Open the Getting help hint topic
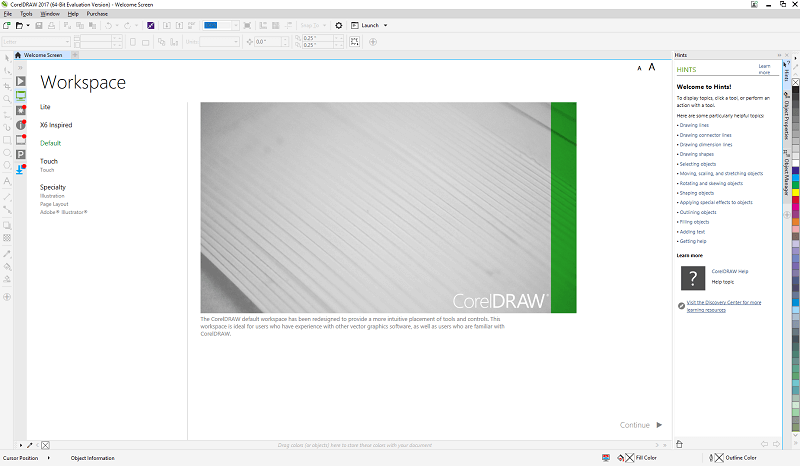 [693, 241]
